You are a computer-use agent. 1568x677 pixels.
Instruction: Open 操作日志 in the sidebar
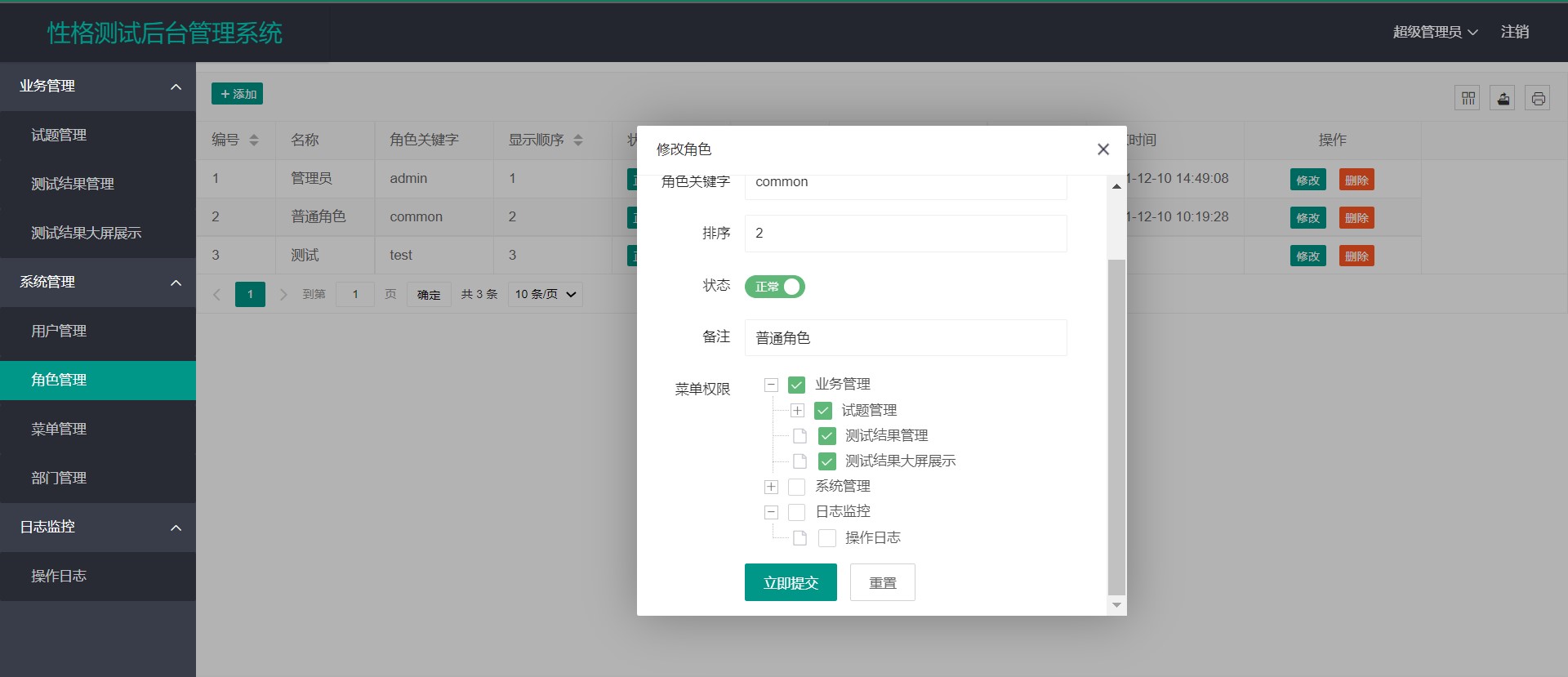pos(98,577)
